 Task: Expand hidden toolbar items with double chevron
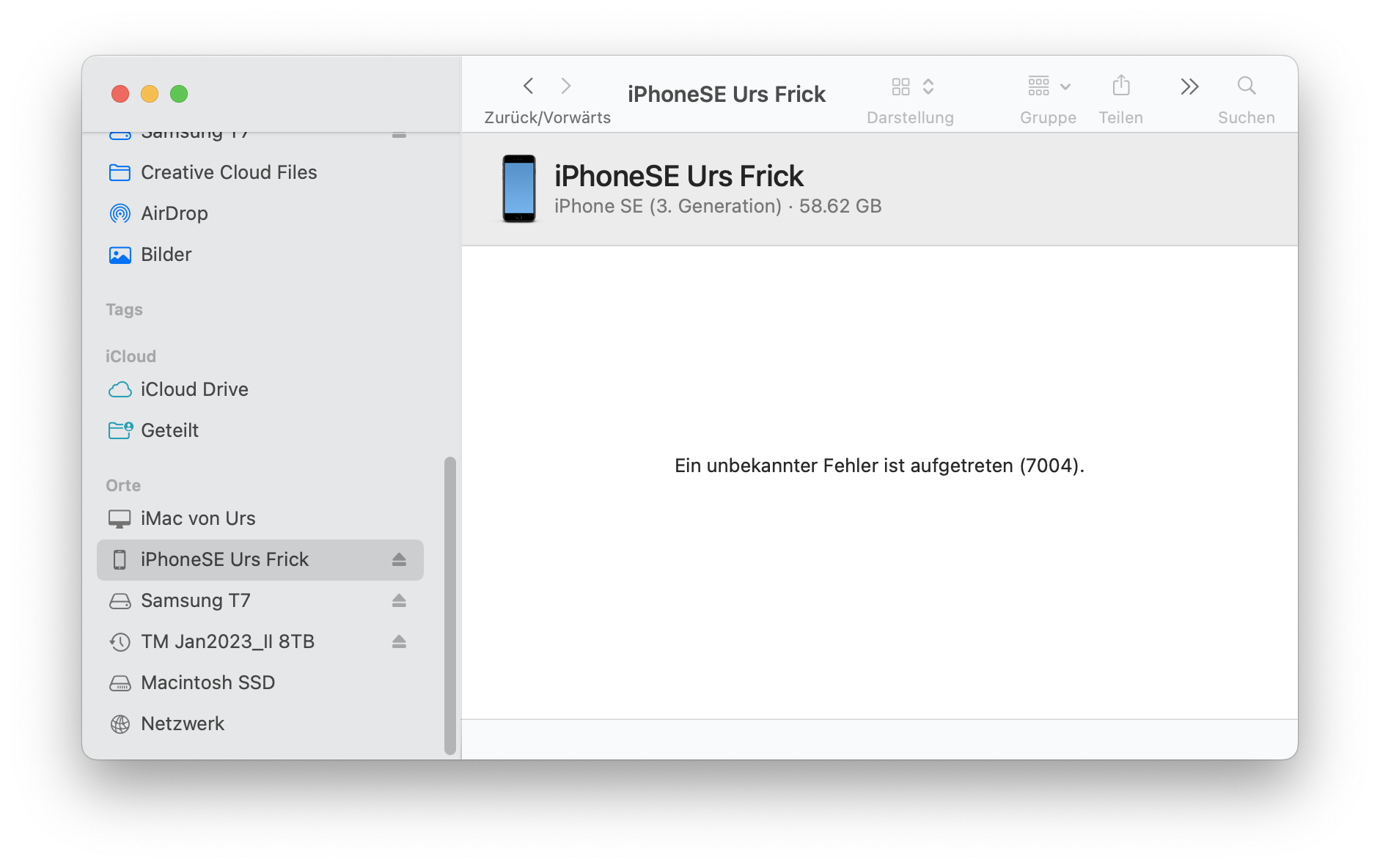click(x=1189, y=87)
